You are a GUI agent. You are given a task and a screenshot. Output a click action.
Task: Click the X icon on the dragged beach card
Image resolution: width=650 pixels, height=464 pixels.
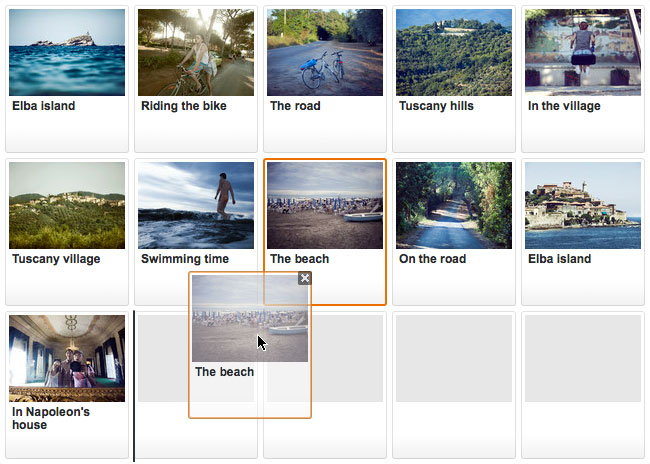[305, 278]
